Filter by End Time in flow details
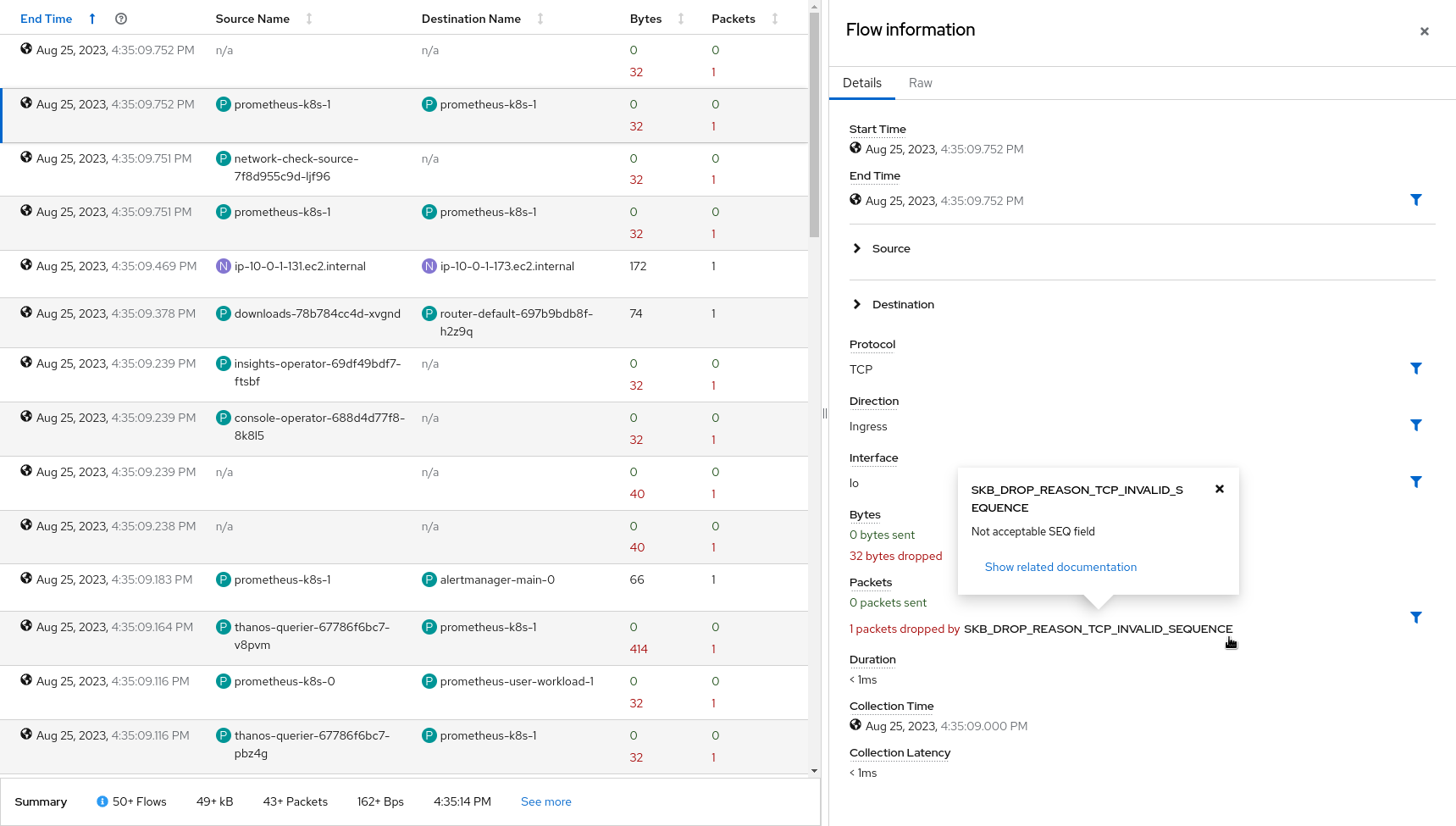 (1415, 200)
